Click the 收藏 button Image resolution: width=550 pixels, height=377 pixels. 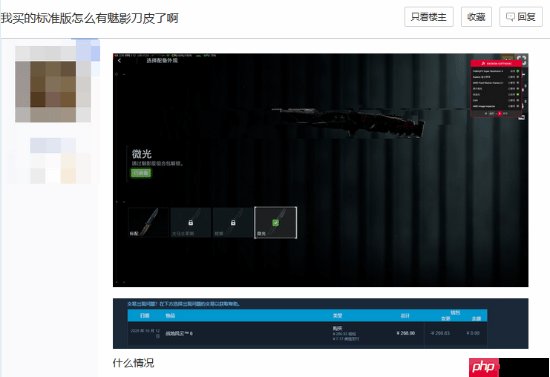[476, 17]
